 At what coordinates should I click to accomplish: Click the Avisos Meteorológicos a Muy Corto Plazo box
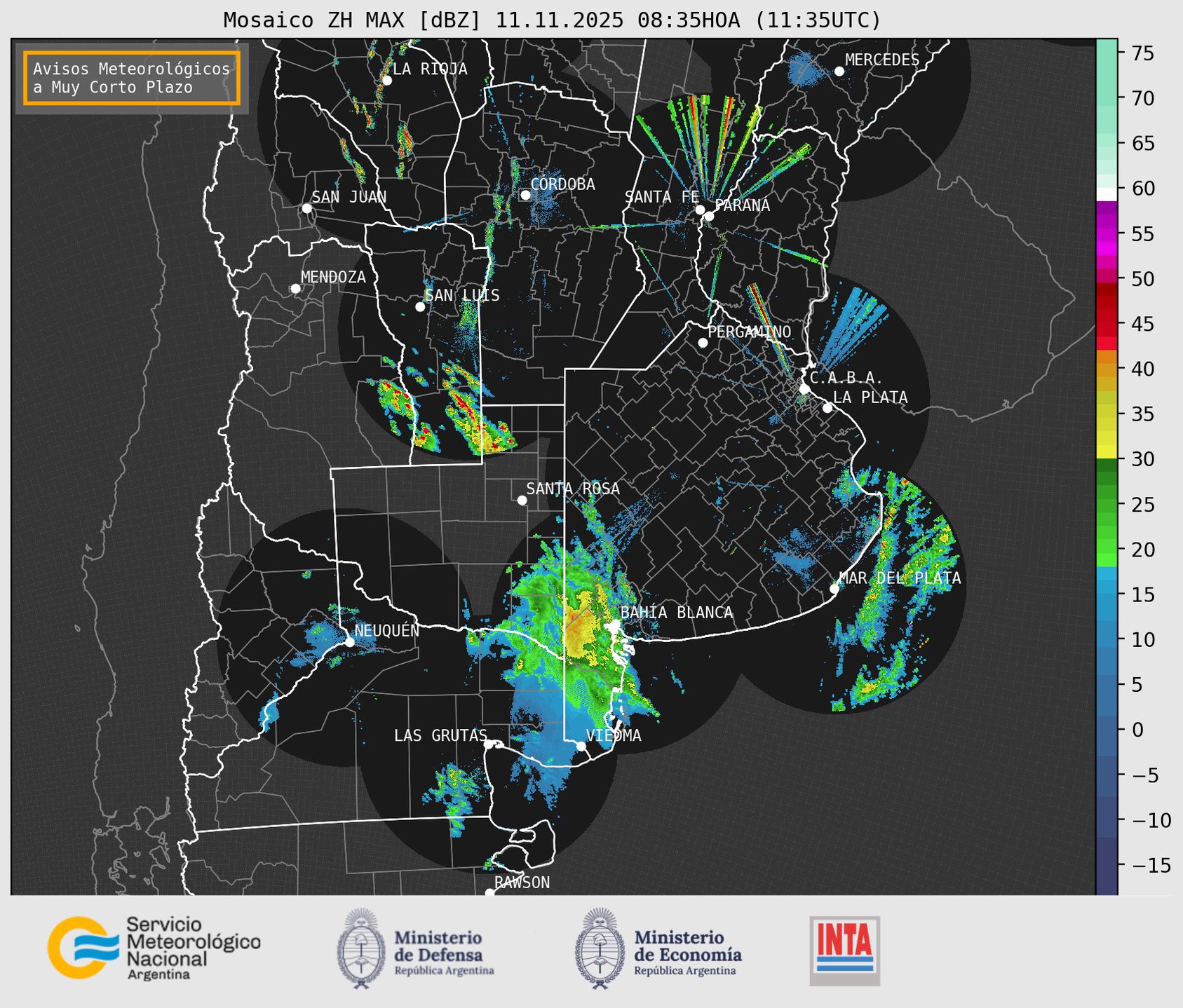132,78
